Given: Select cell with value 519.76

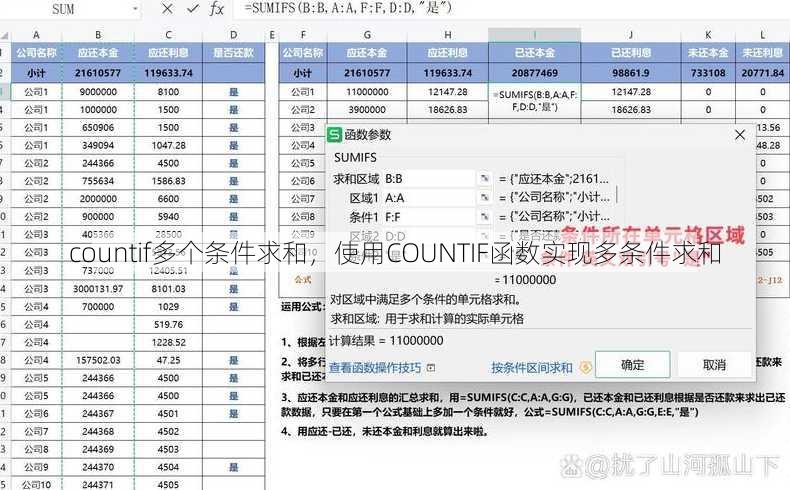Looking at the screenshot, I should [x=168, y=324].
